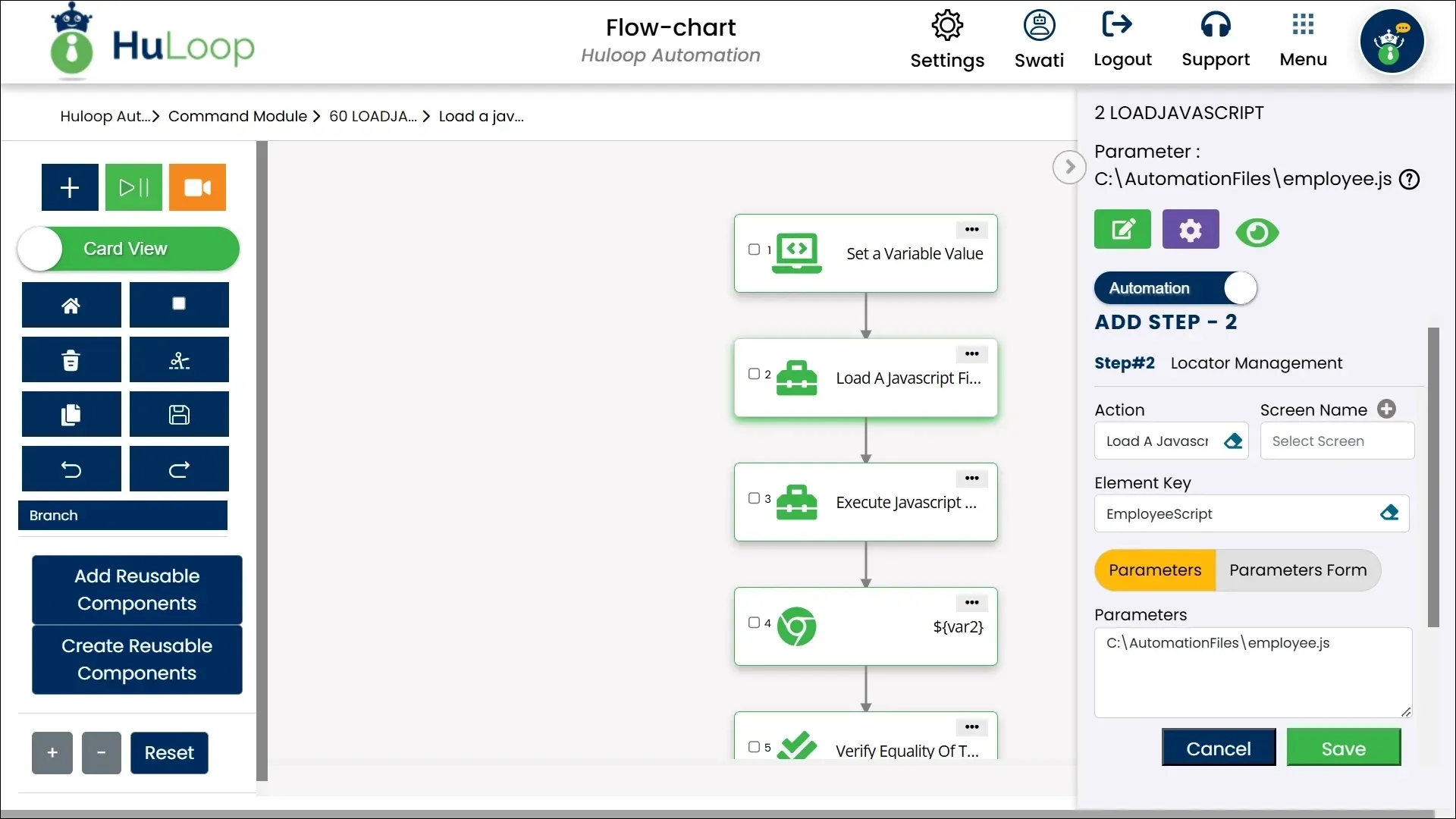Click the purple gear settings icon
The width and height of the screenshot is (1456, 819).
(x=1190, y=230)
